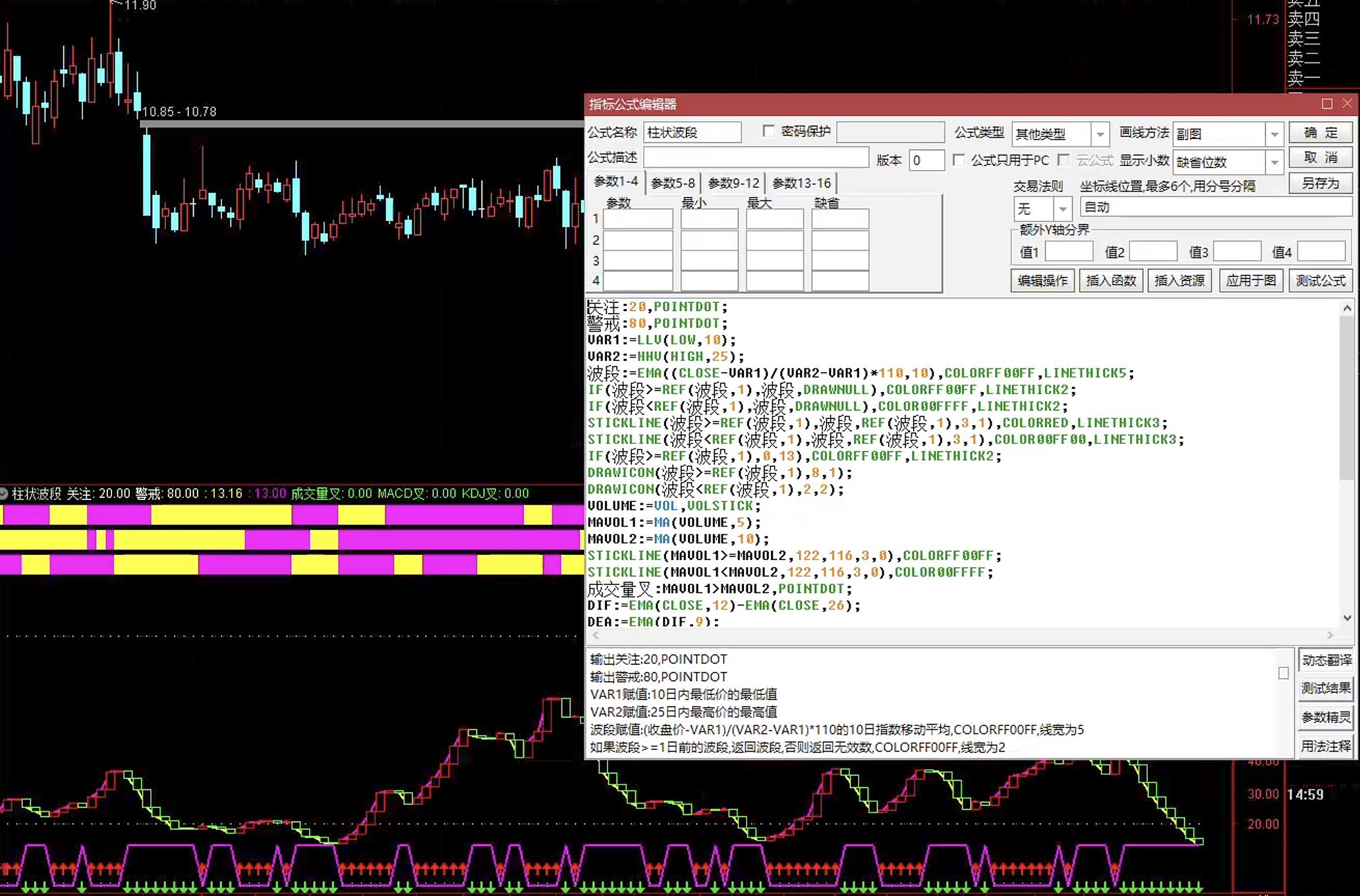
Task: Focus the 公式描述 text field
Action: pyautogui.click(x=756, y=157)
